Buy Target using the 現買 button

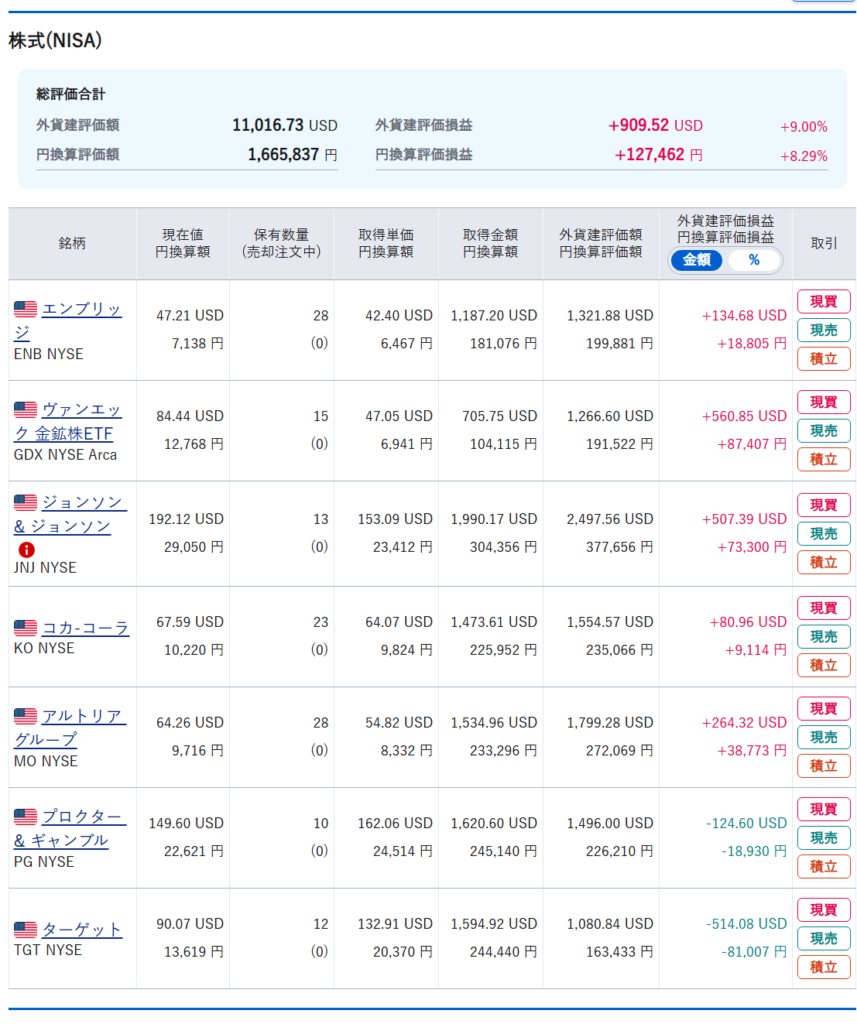[x=823, y=910]
